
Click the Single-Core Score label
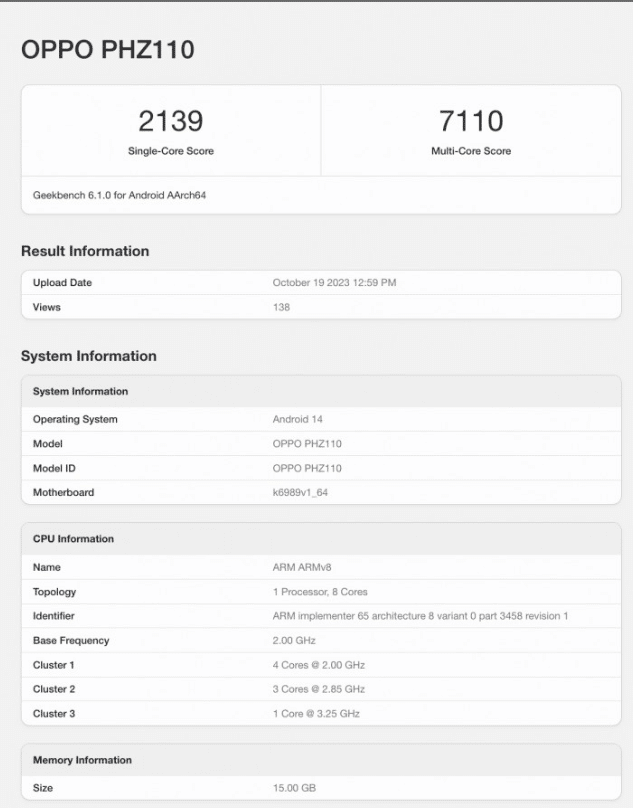pos(171,151)
